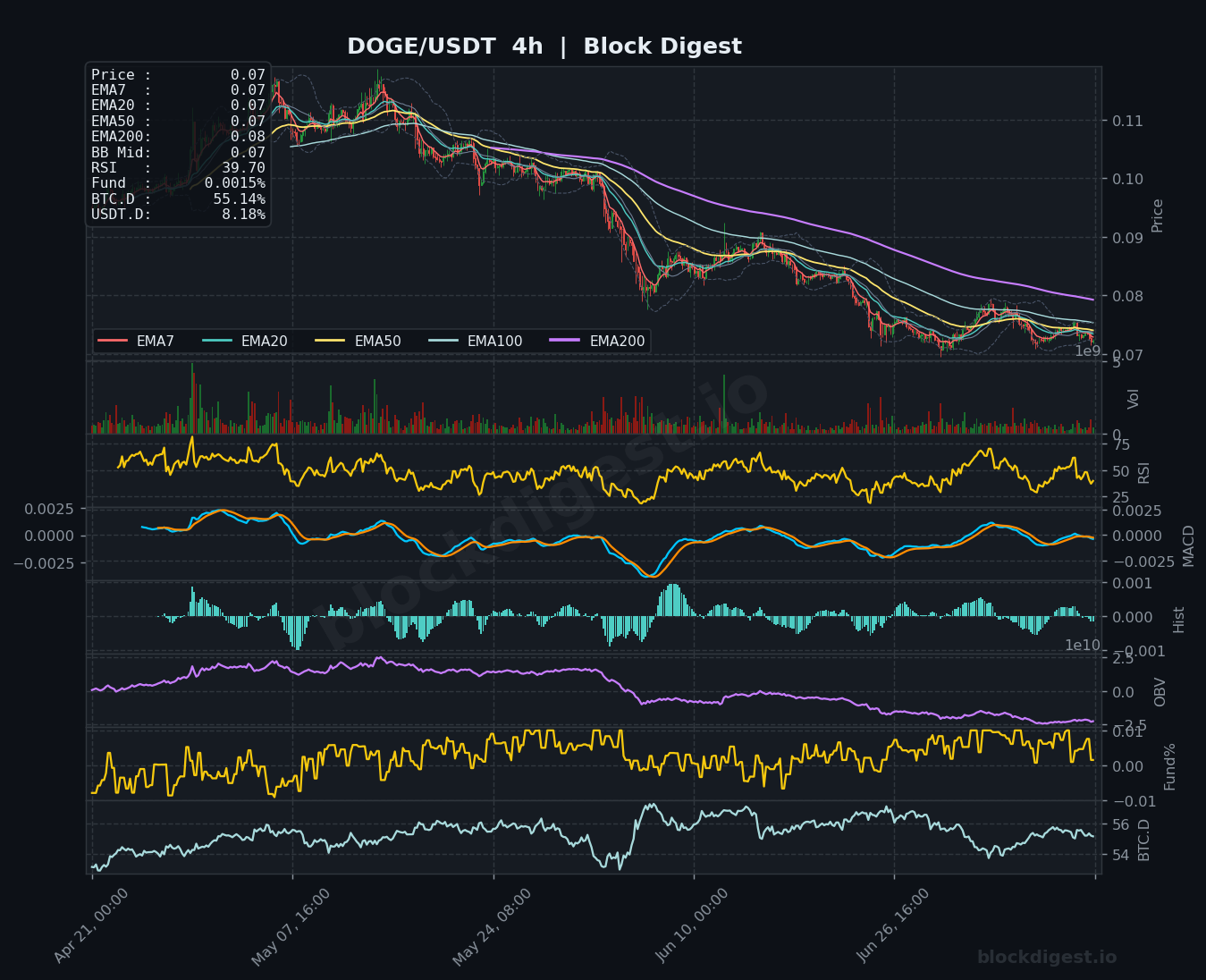Screen dimensions: 1206x980
Task: Click the EMA100 legend entry
Action: click(x=476, y=341)
